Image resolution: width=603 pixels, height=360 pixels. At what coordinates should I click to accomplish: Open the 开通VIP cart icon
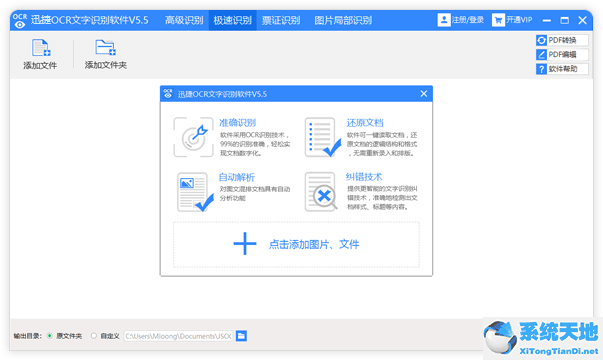coord(498,20)
